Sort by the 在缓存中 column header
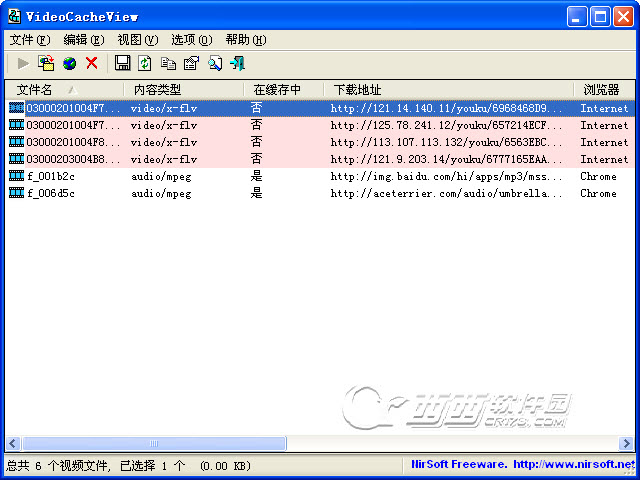 pyautogui.click(x=284, y=89)
